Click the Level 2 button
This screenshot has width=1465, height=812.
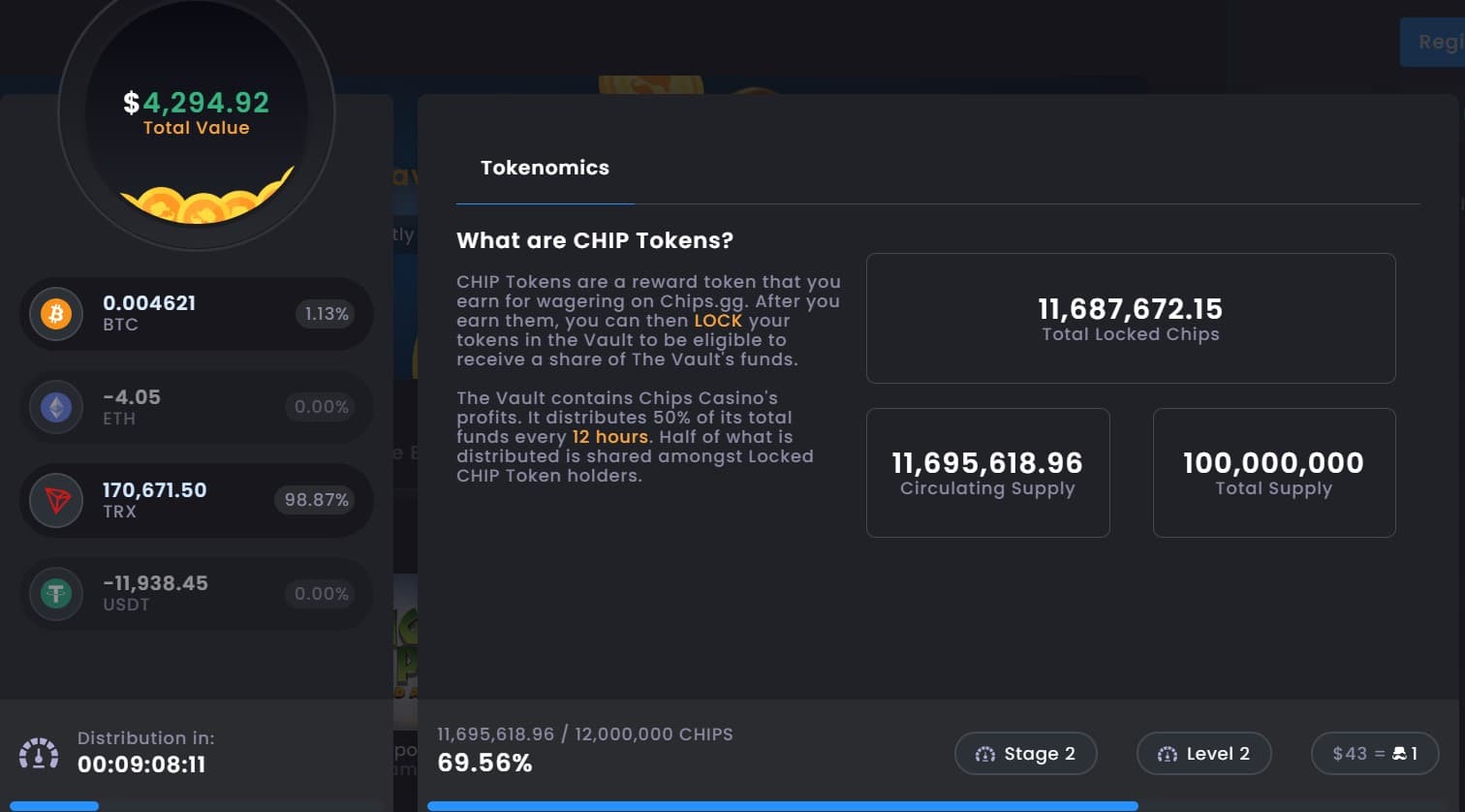(1203, 754)
